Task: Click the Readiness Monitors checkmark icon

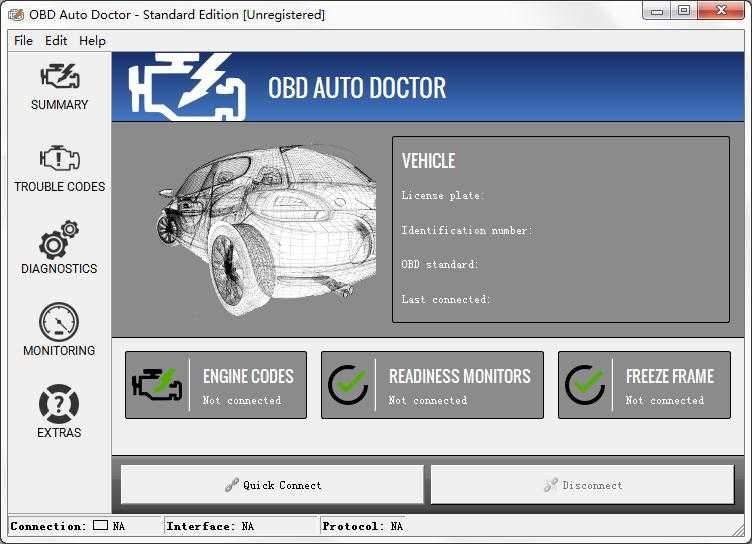Action: (348, 385)
